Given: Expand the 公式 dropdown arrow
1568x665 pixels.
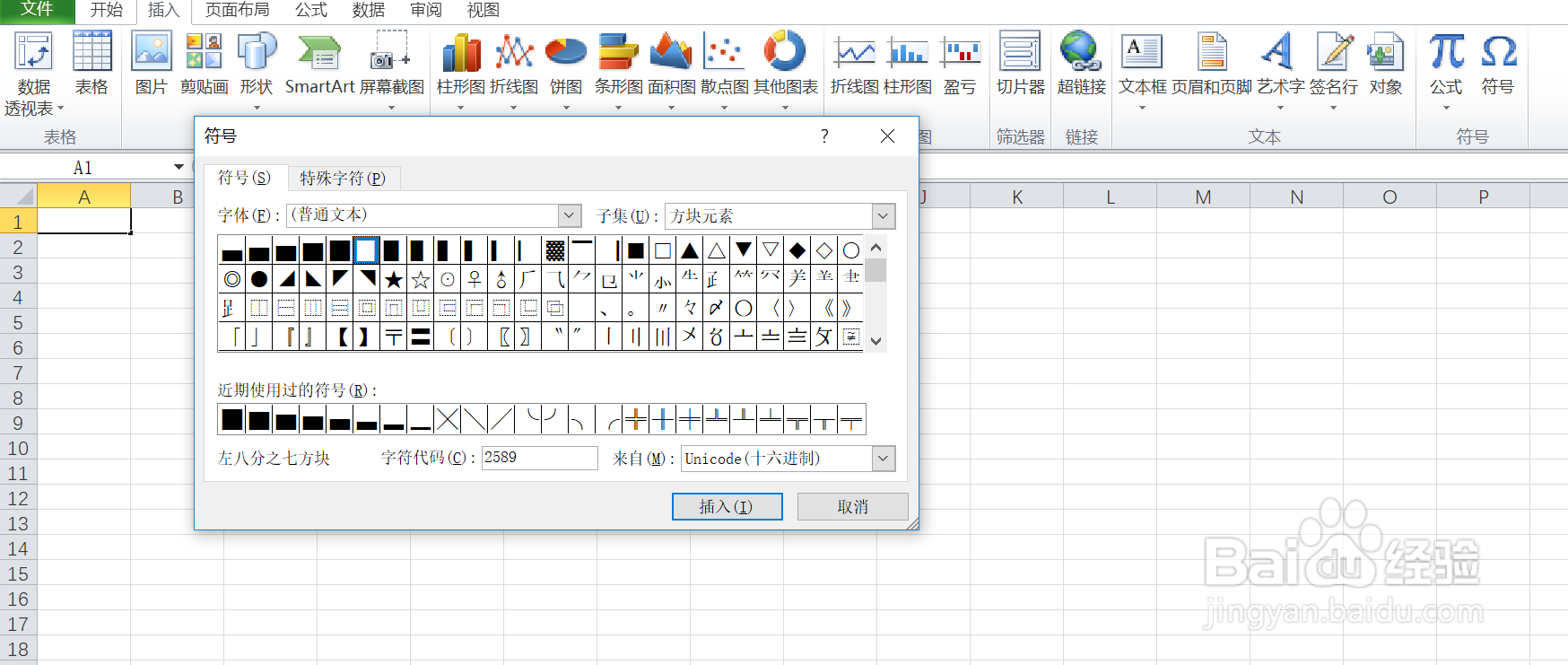Looking at the screenshot, I should pos(1446,108).
